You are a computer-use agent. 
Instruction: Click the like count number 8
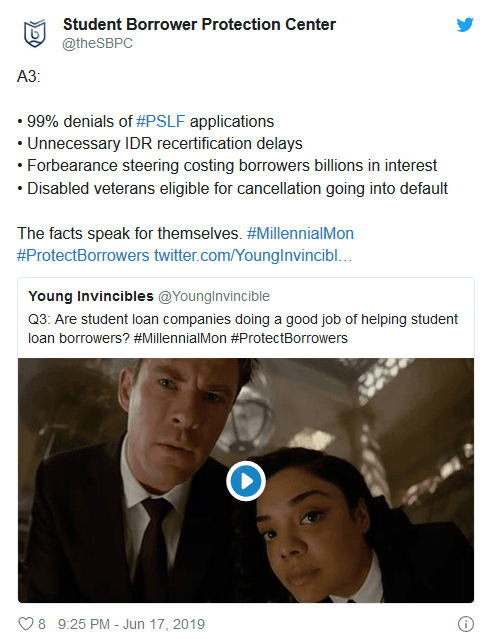tap(42, 624)
